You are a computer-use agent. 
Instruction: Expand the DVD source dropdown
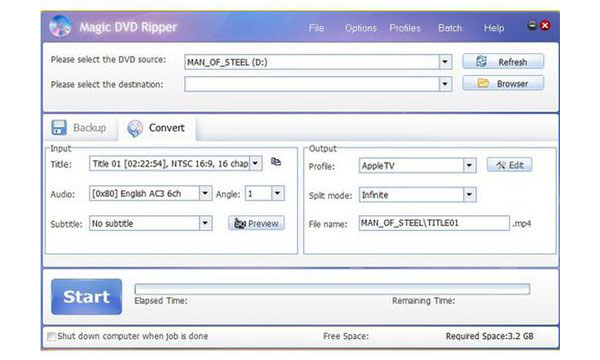[445, 62]
